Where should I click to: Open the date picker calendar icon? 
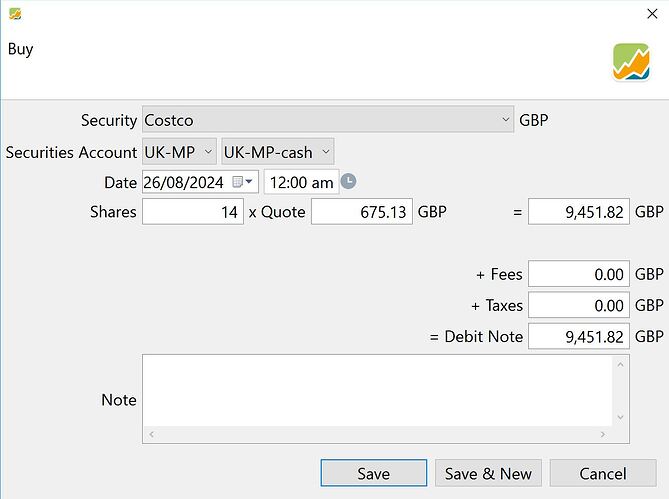coord(242,182)
